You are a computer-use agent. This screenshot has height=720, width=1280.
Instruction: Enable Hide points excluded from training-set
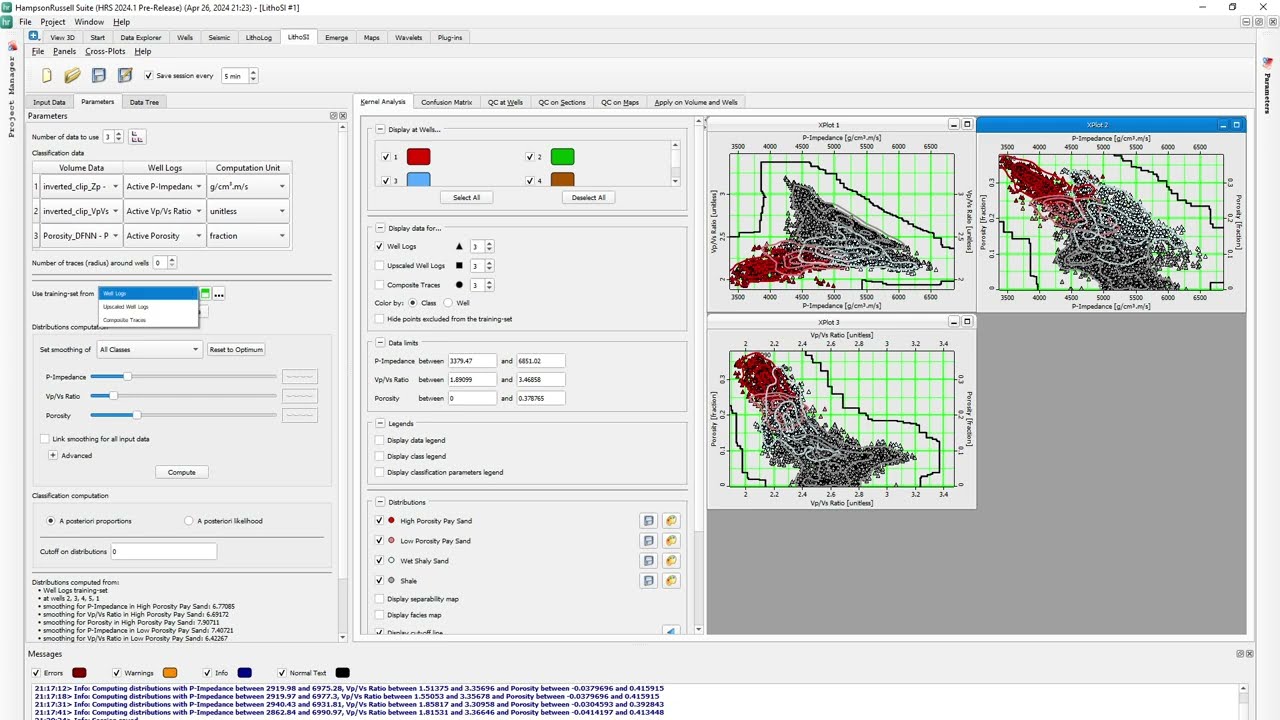point(379,319)
